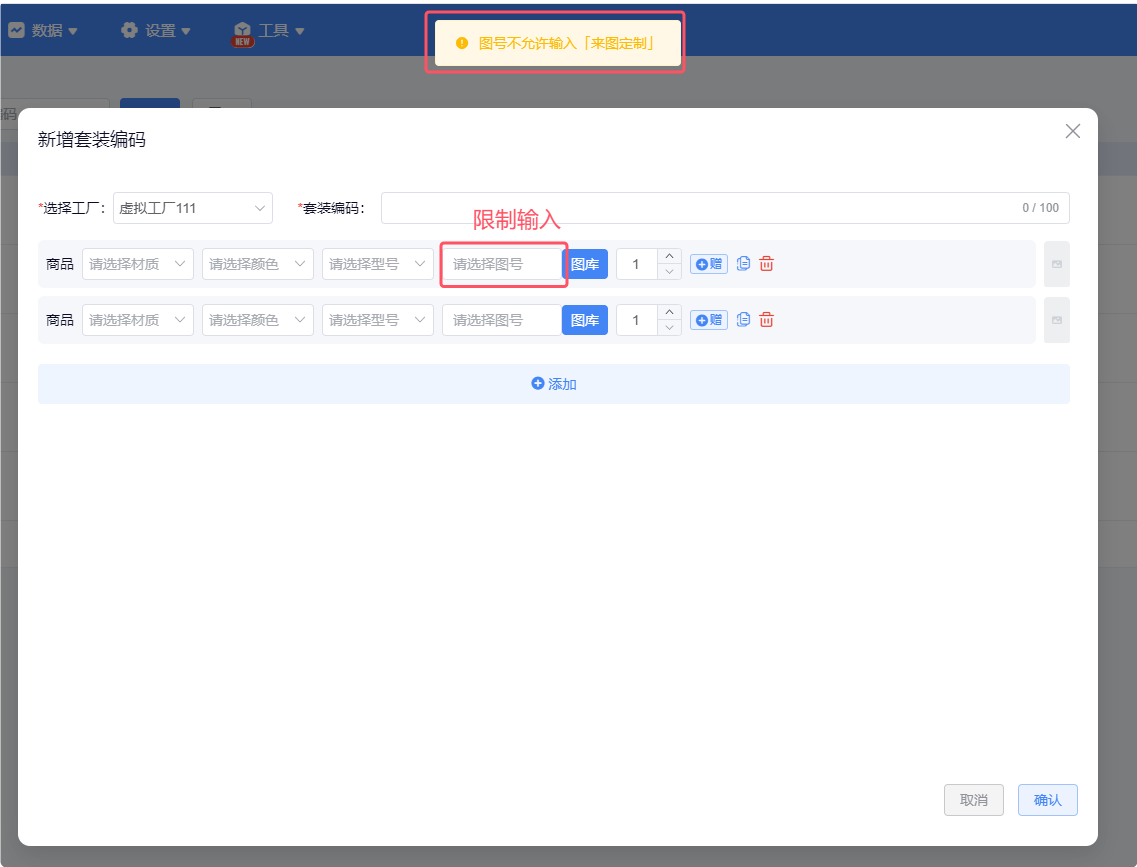This screenshot has height=867, width=1137.
Task: Click image thumbnail of first 商品 row
Action: pyautogui.click(x=1057, y=264)
